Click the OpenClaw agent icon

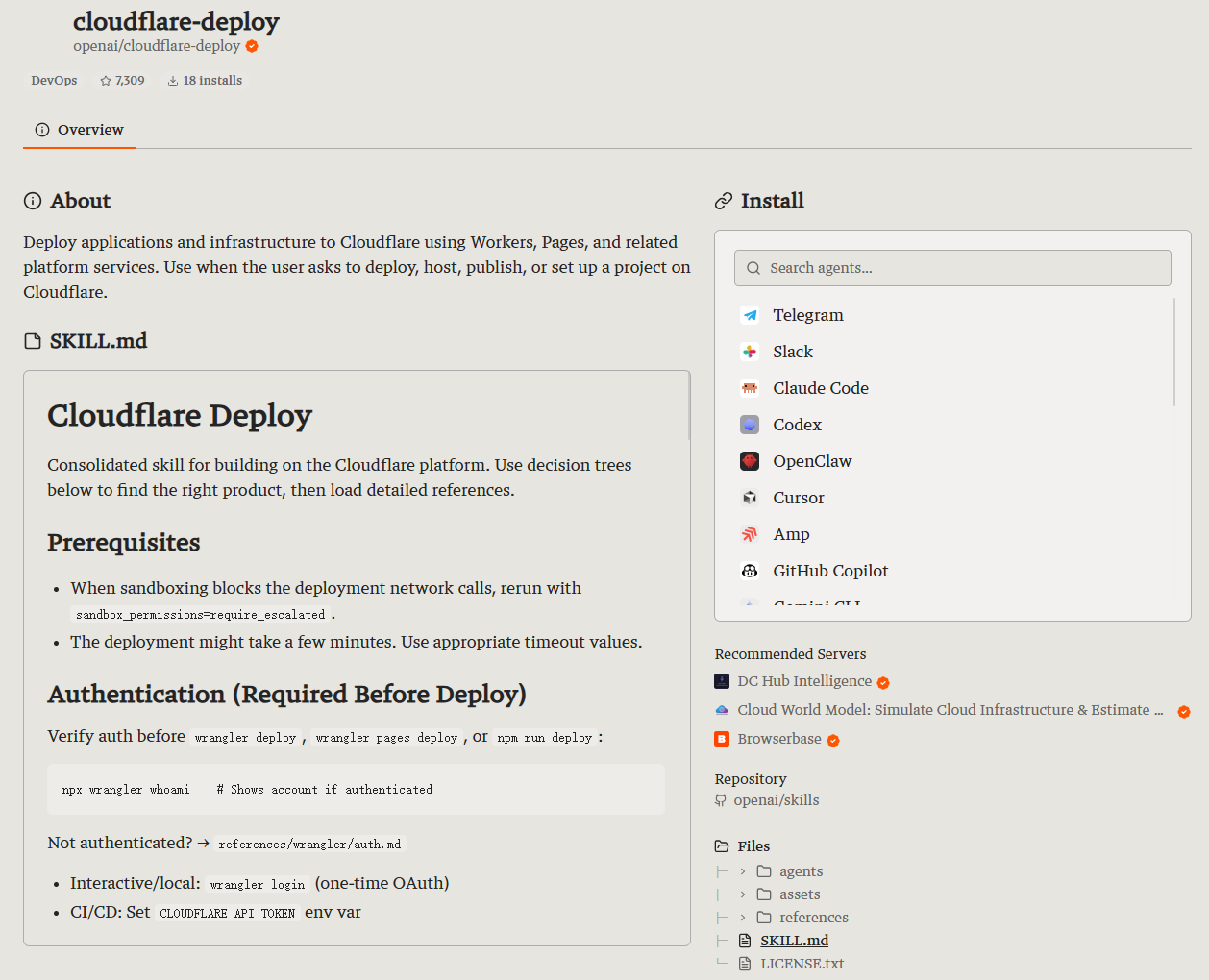[750, 461]
